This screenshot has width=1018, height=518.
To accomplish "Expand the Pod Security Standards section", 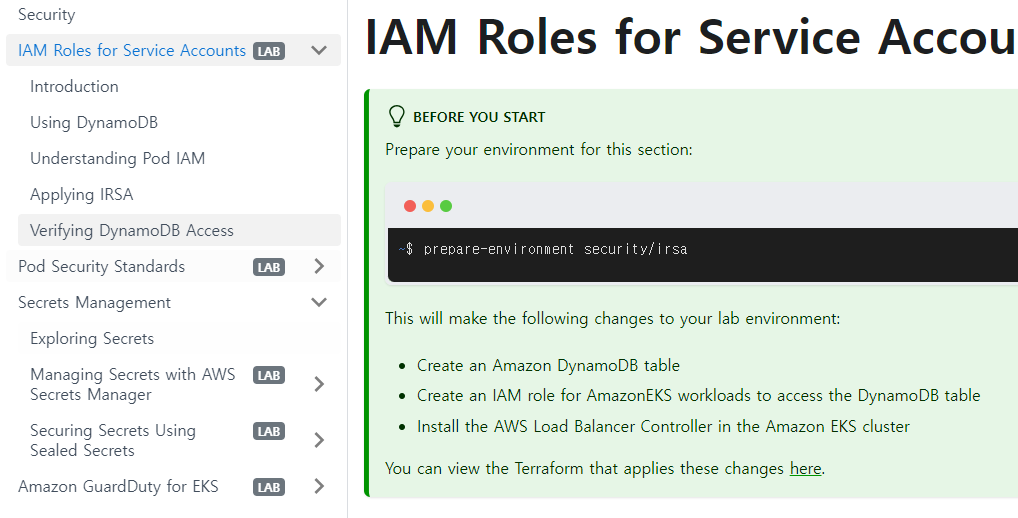I will click(319, 266).
